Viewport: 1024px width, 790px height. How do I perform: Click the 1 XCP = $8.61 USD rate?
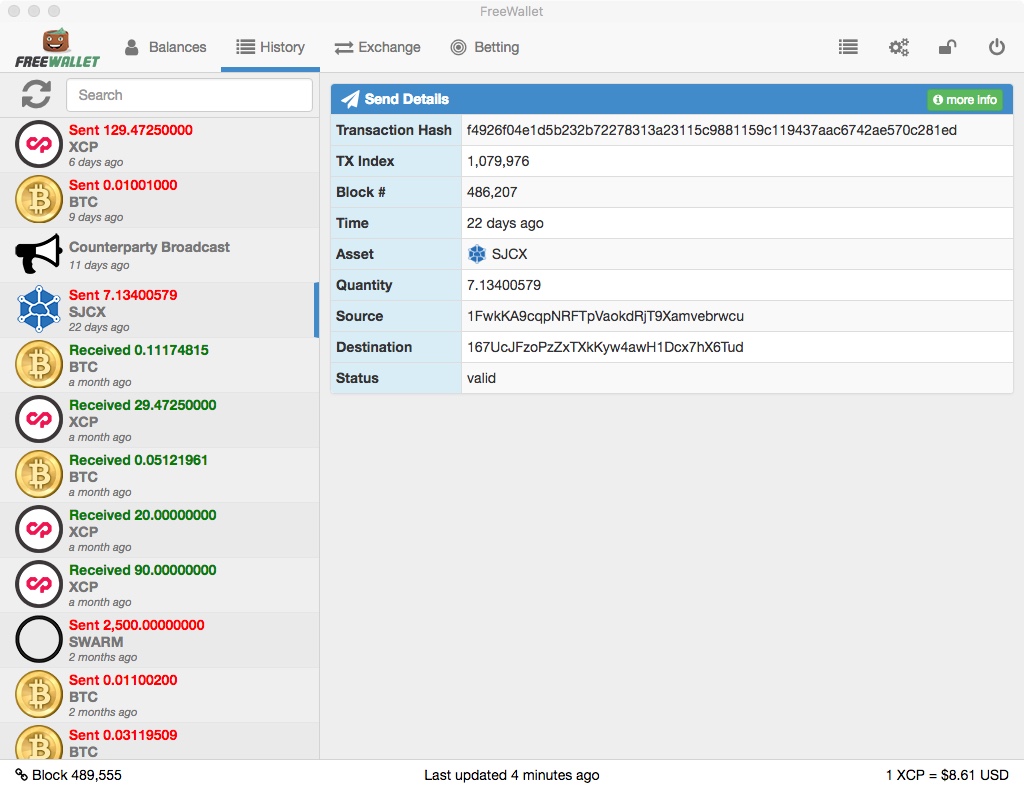click(x=947, y=775)
